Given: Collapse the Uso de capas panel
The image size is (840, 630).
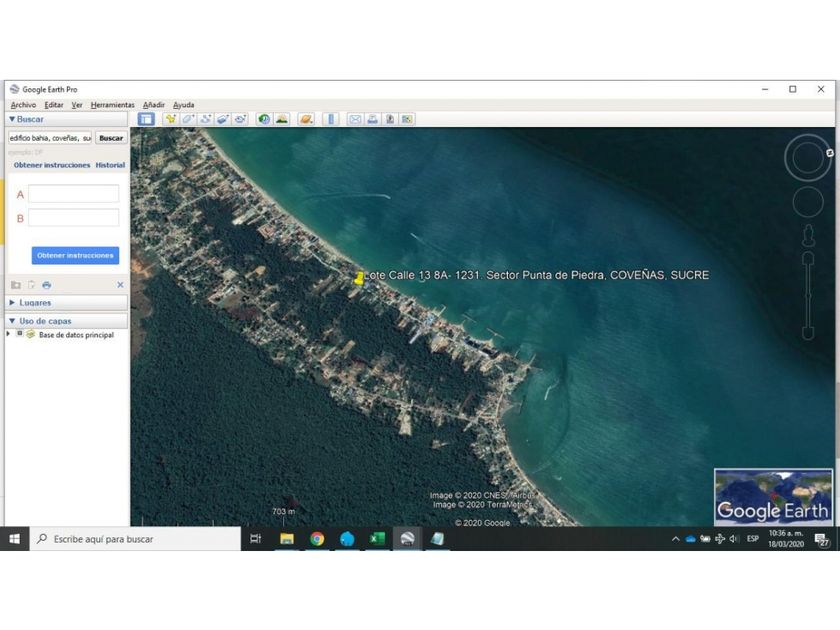Looking at the screenshot, I should (x=12, y=321).
